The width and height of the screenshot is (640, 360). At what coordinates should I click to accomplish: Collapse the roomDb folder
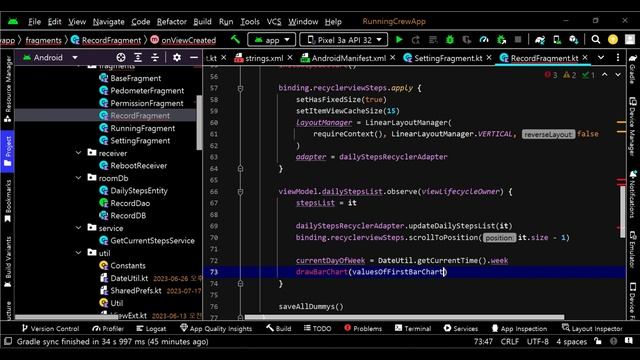click(x=78, y=178)
